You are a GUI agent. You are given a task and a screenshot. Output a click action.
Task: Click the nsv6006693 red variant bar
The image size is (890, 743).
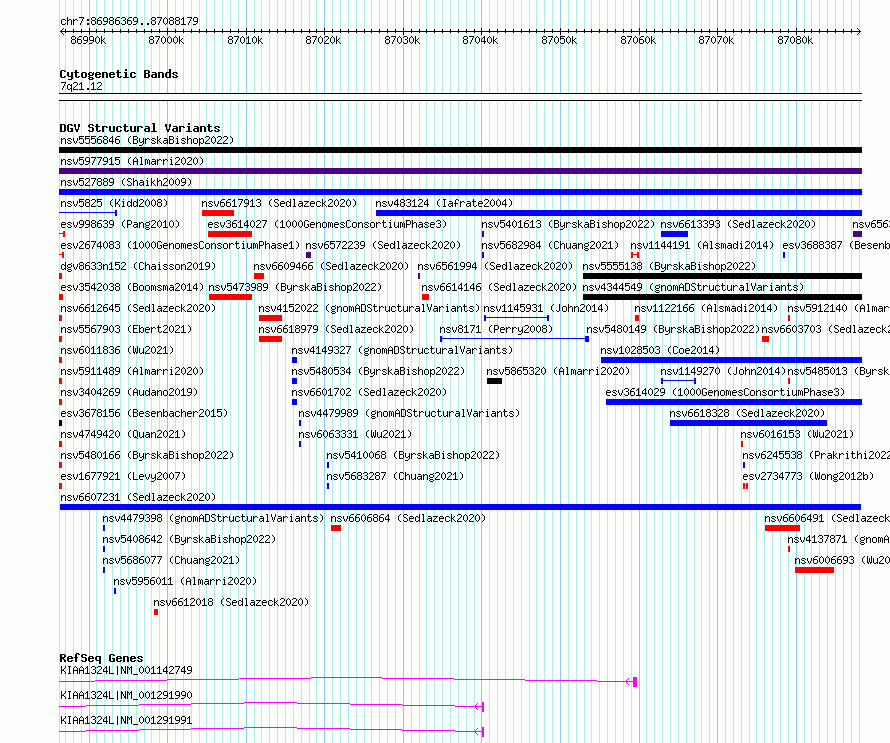tap(815, 570)
